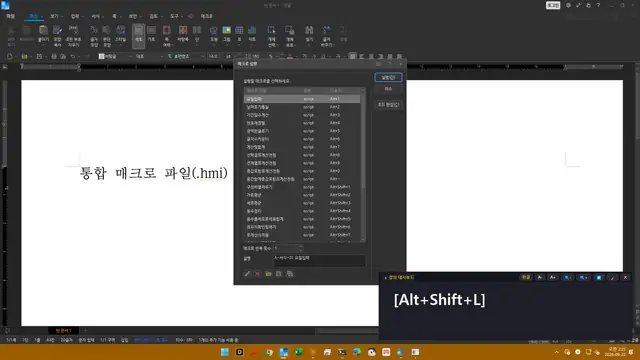640x360 pixels.
Task: Insert a chart using the ribbon icon
Action: (x=252, y=30)
